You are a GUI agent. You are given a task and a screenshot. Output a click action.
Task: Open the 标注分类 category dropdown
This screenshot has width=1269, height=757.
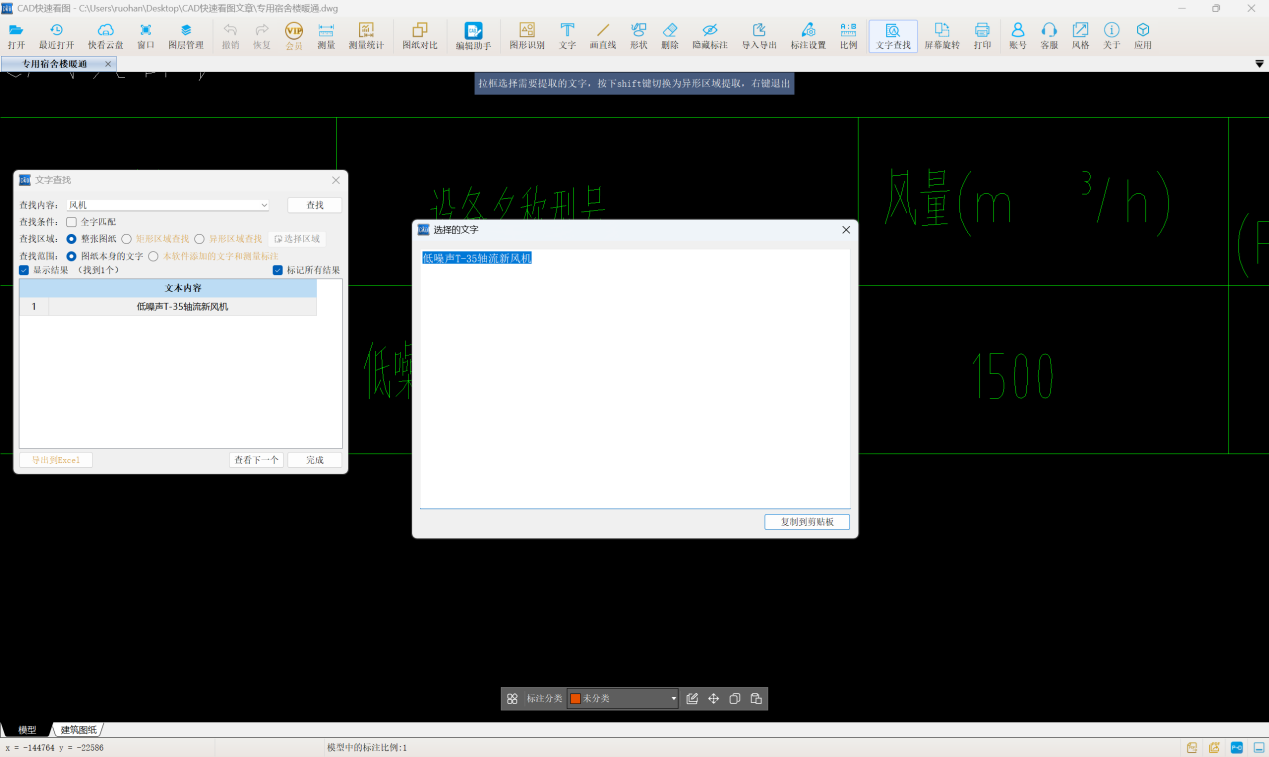click(x=673, y=699)
